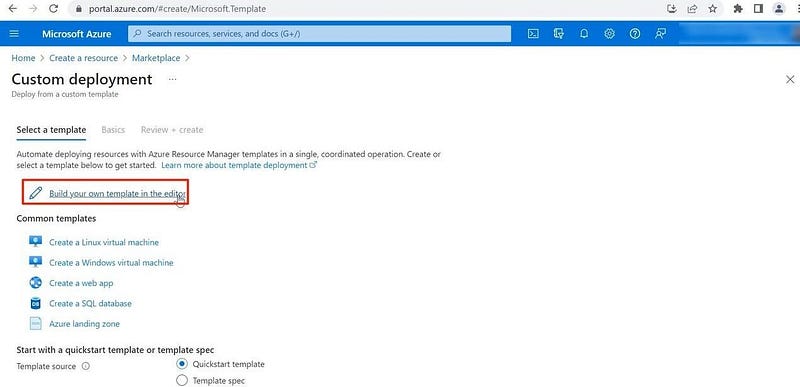The image size is (800, 387).
Task: Reload the page with the refresh icon
Action: 53,9
